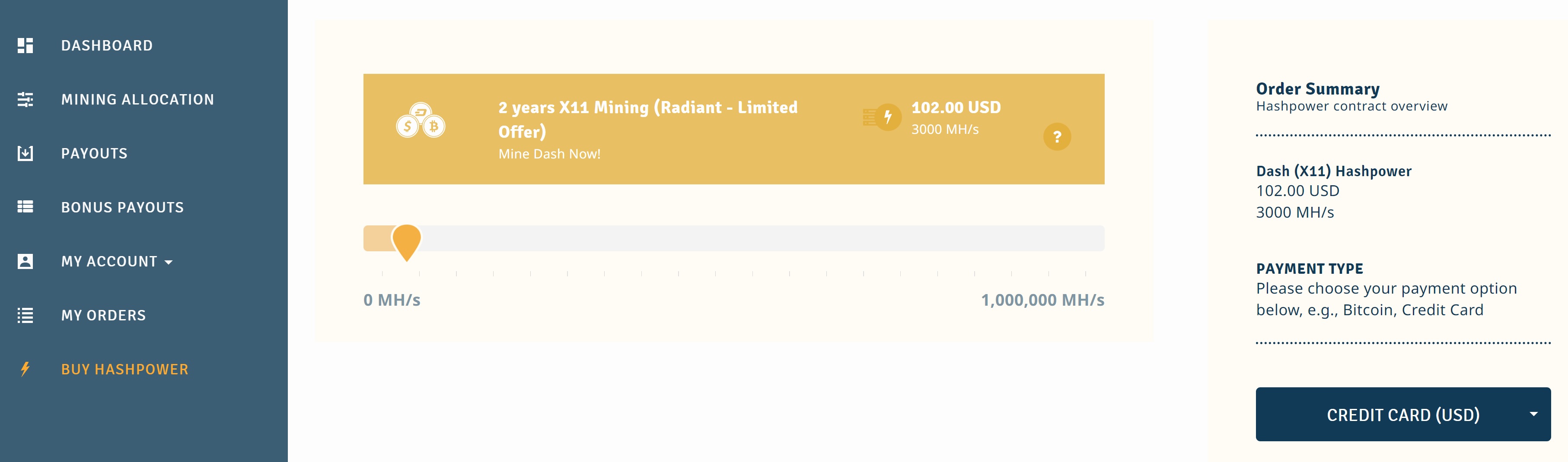Image resolution: width=1568 pixels, height=462 pixels.
Task: Open the My Orders page link
Action: pyautogui.click(x=103, y=316)
